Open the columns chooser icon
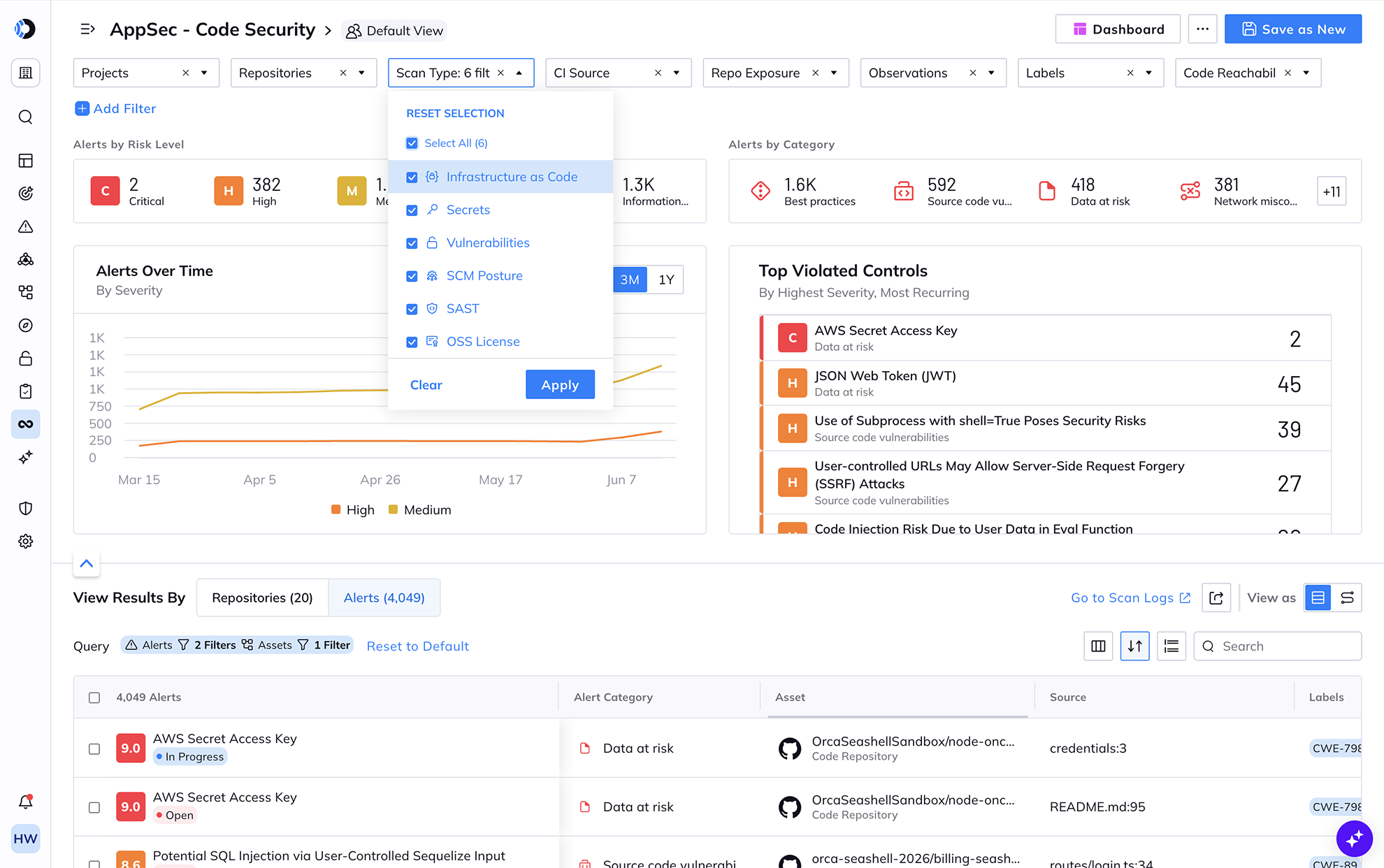Image resolution: width=1384 pixels, height=868 pixels. pos(1098,646)
